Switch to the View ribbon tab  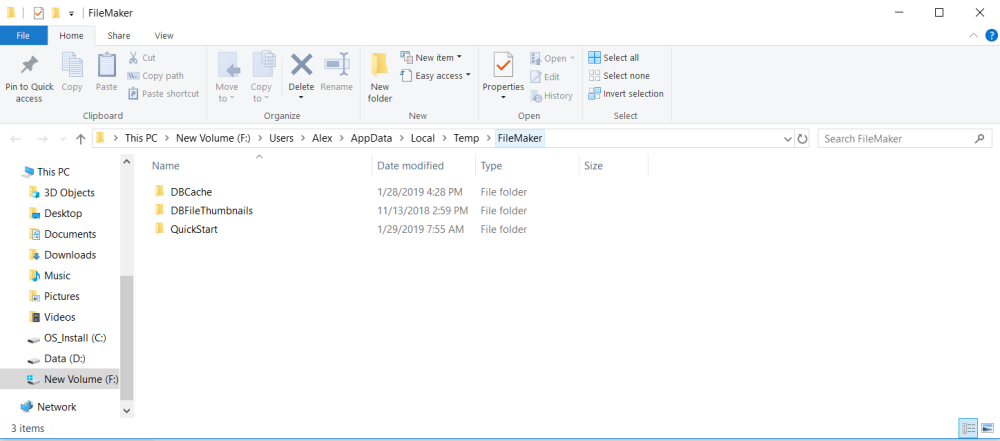click(x=164, y=36)
